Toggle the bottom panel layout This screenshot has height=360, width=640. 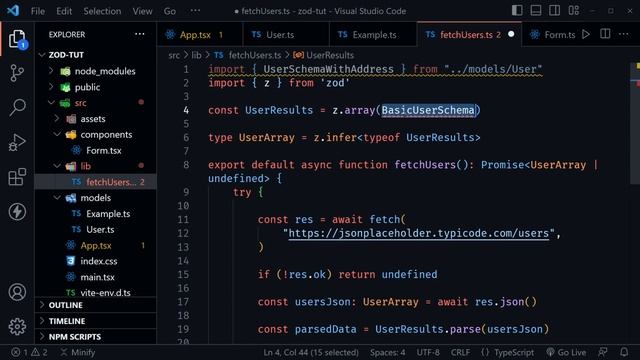coord(536,11)
